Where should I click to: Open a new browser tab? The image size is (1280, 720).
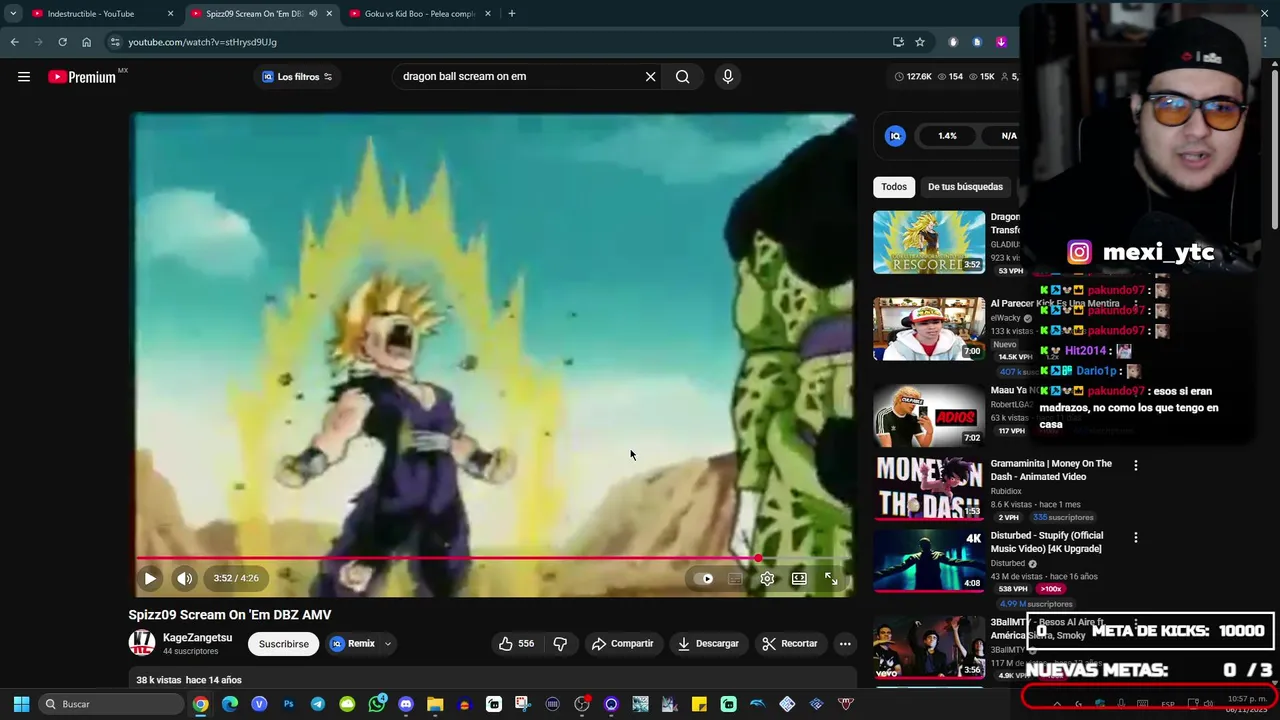click(511, 14)
